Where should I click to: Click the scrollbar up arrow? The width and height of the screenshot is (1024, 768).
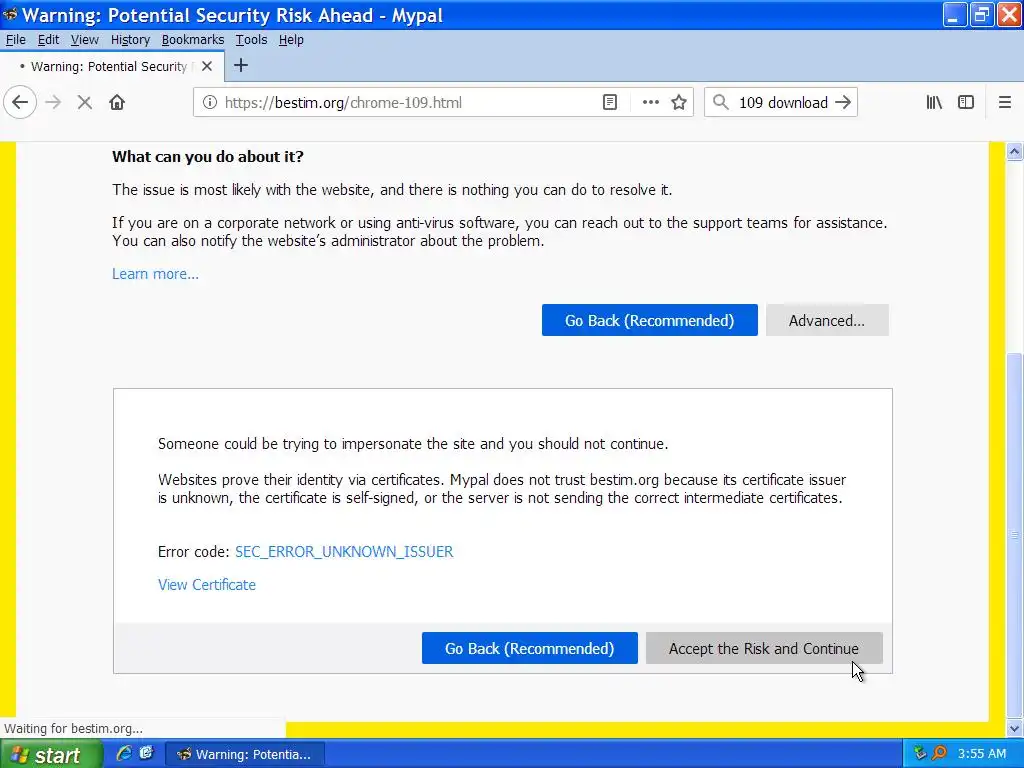1014,152
